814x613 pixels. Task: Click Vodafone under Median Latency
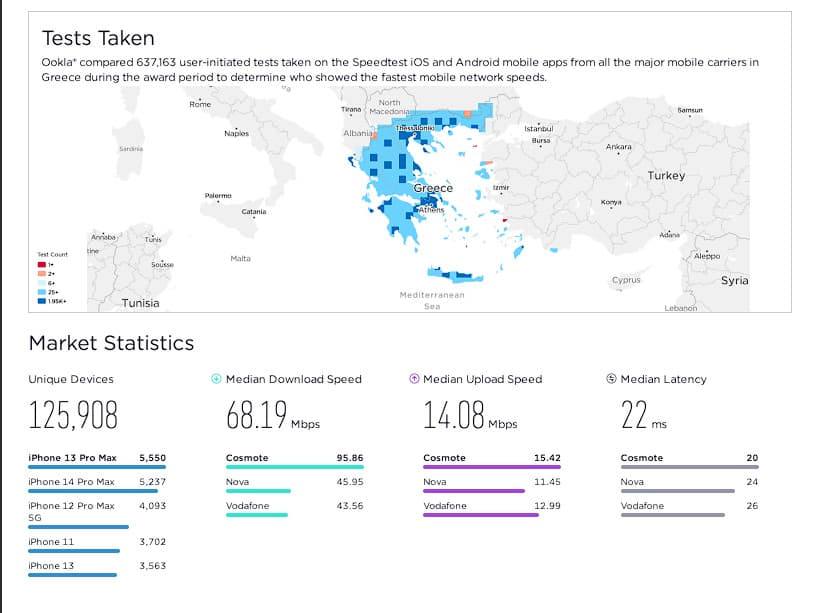click(x=642, y=506)
